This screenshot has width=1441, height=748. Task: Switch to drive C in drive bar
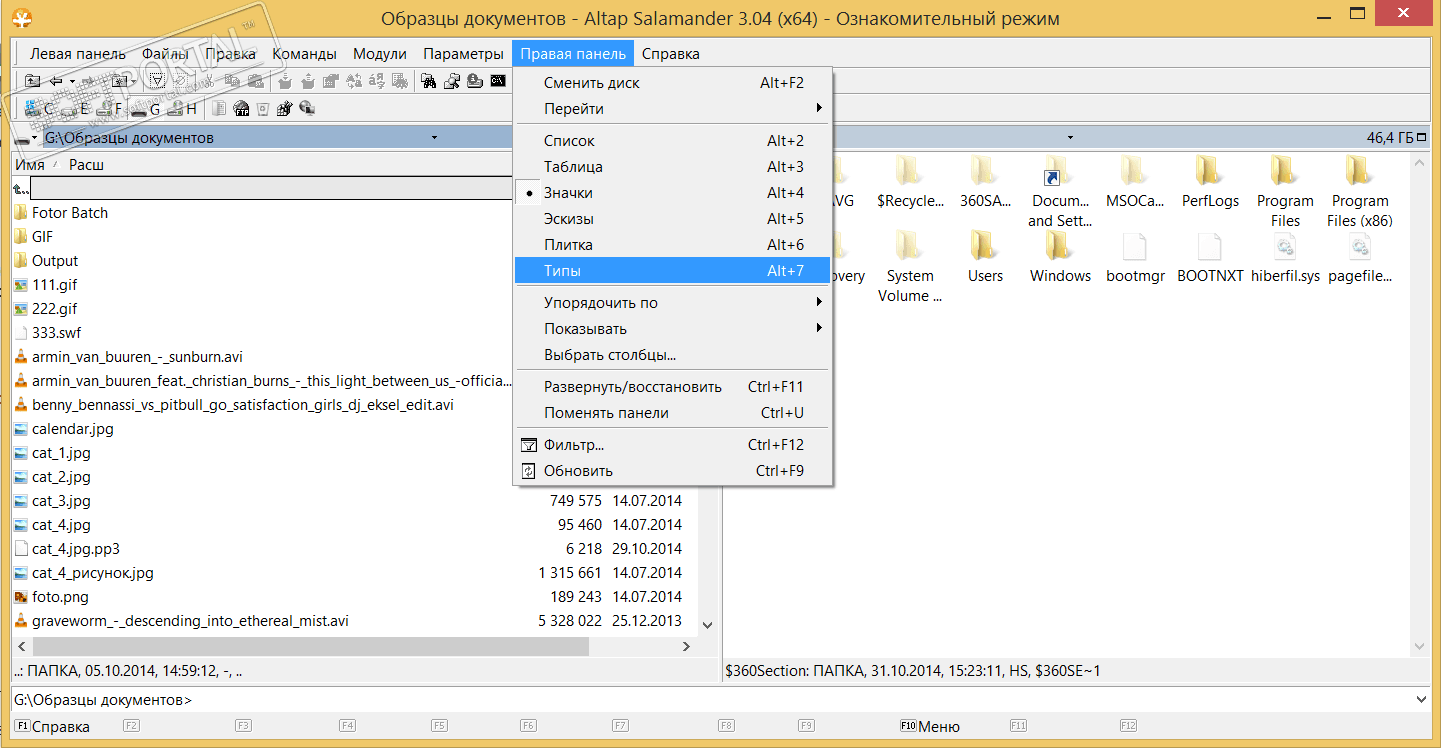(x=40, y=109)
